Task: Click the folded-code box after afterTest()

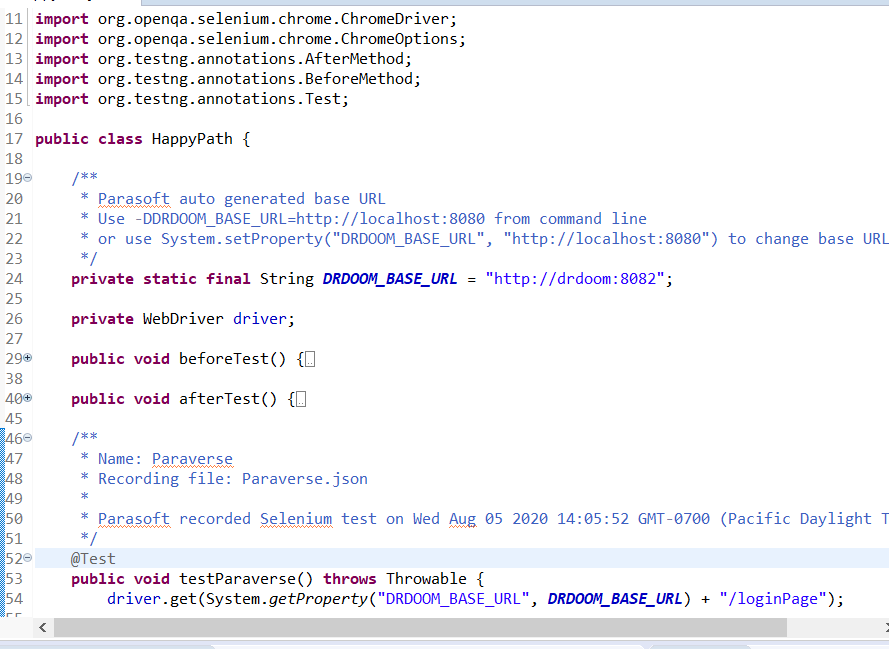Action: (x=301, y=399)
